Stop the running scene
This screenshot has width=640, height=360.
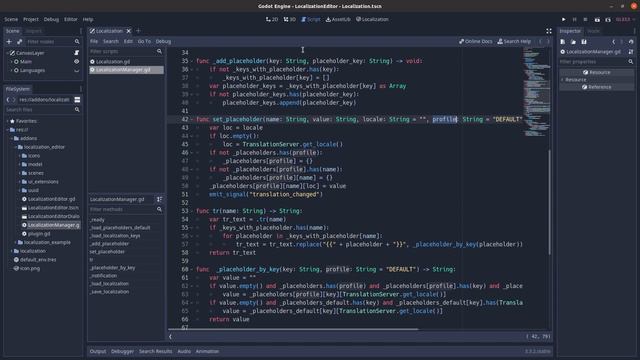click(x=585, y=19)
